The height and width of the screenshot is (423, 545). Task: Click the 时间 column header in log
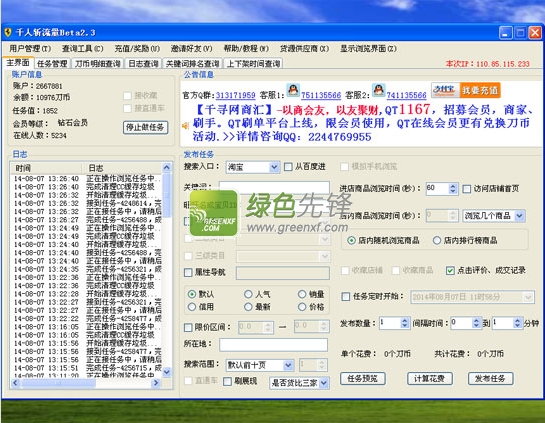(47, 168)
